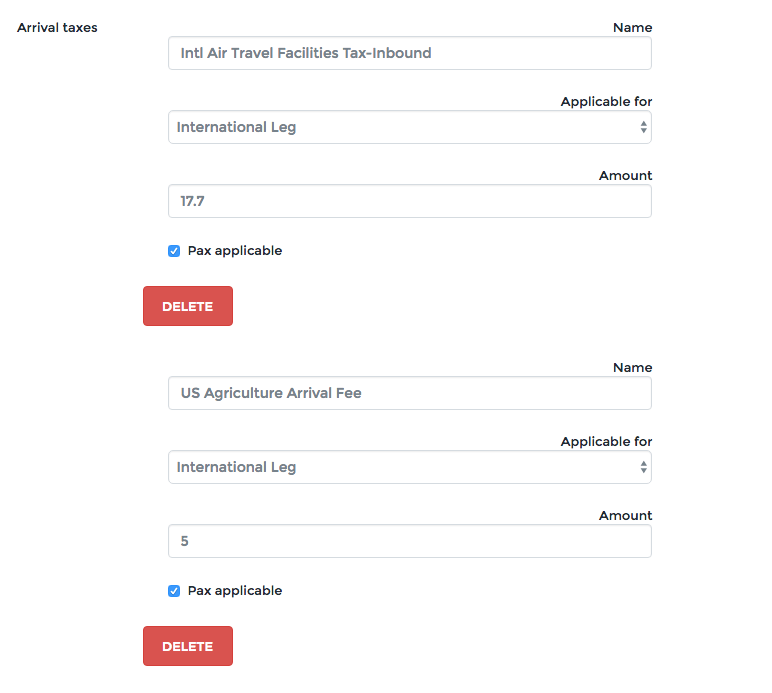Image resolution: width=772 pixels, height=693 pixels.
Task: Uncheck Pax applicable for US Agriculture Arrival Fee
Action: tap(174, 591)
